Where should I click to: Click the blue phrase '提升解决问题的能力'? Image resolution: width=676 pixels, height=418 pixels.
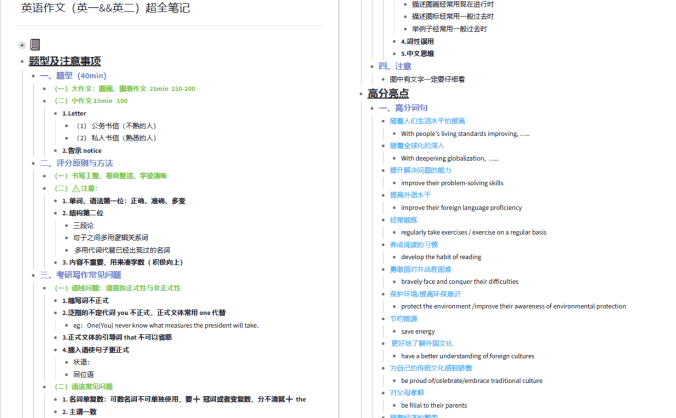pyautogui.click(x=420, y=170)
